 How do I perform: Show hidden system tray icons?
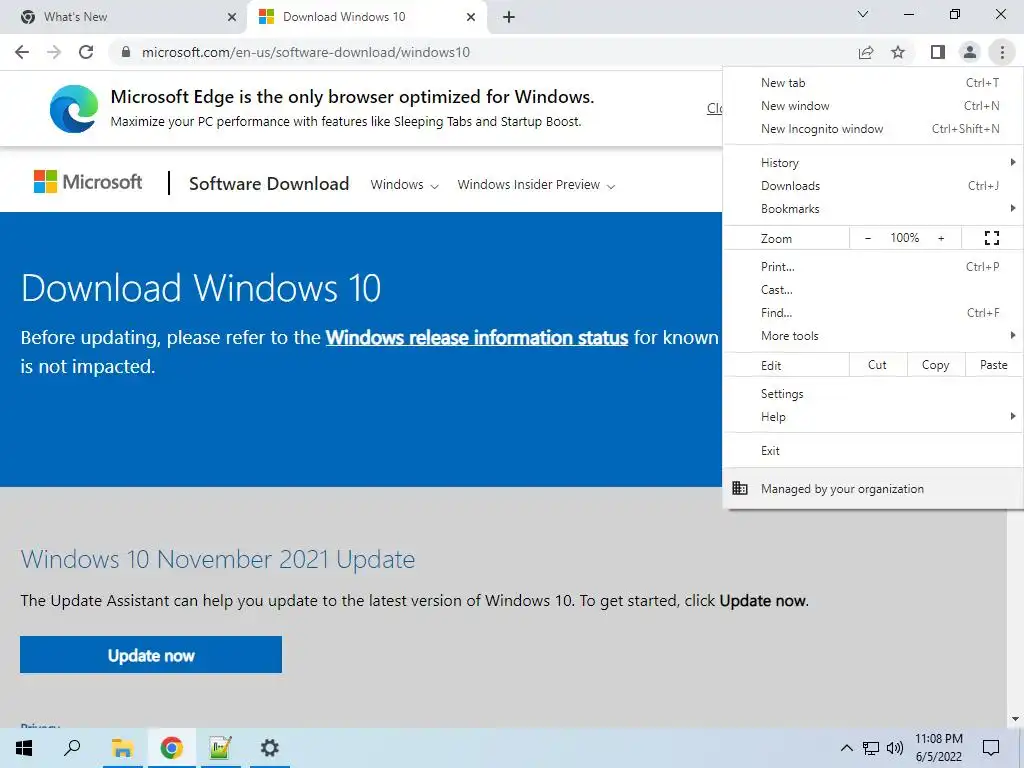846,748
